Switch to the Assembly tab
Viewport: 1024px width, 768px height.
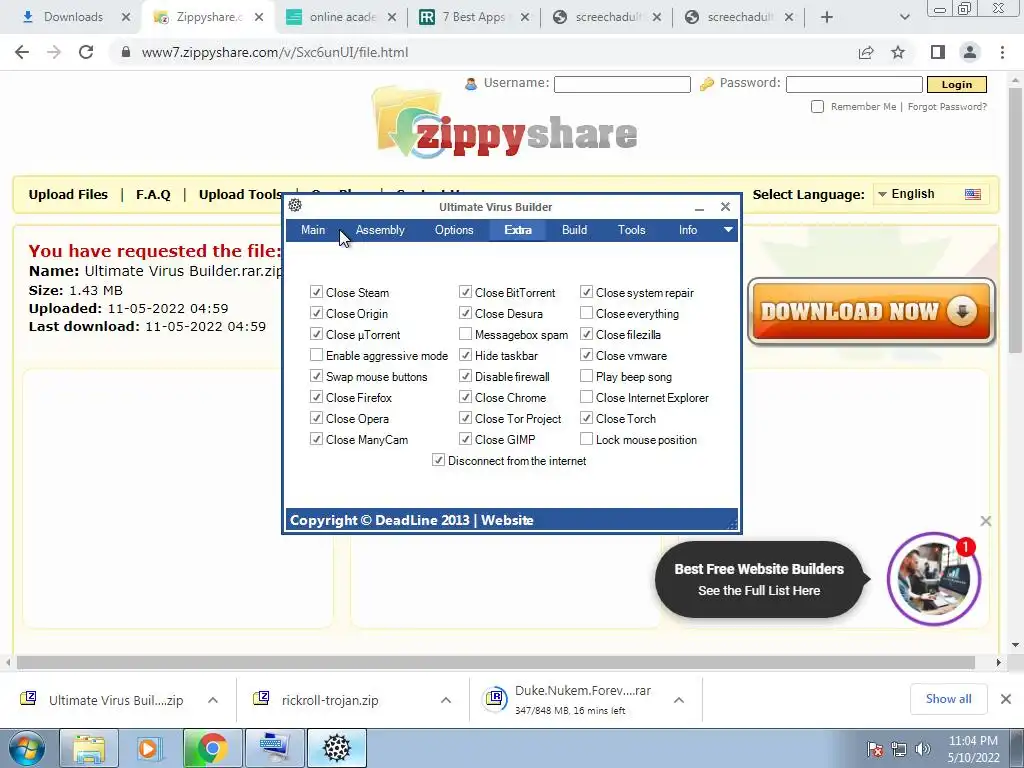380,230
